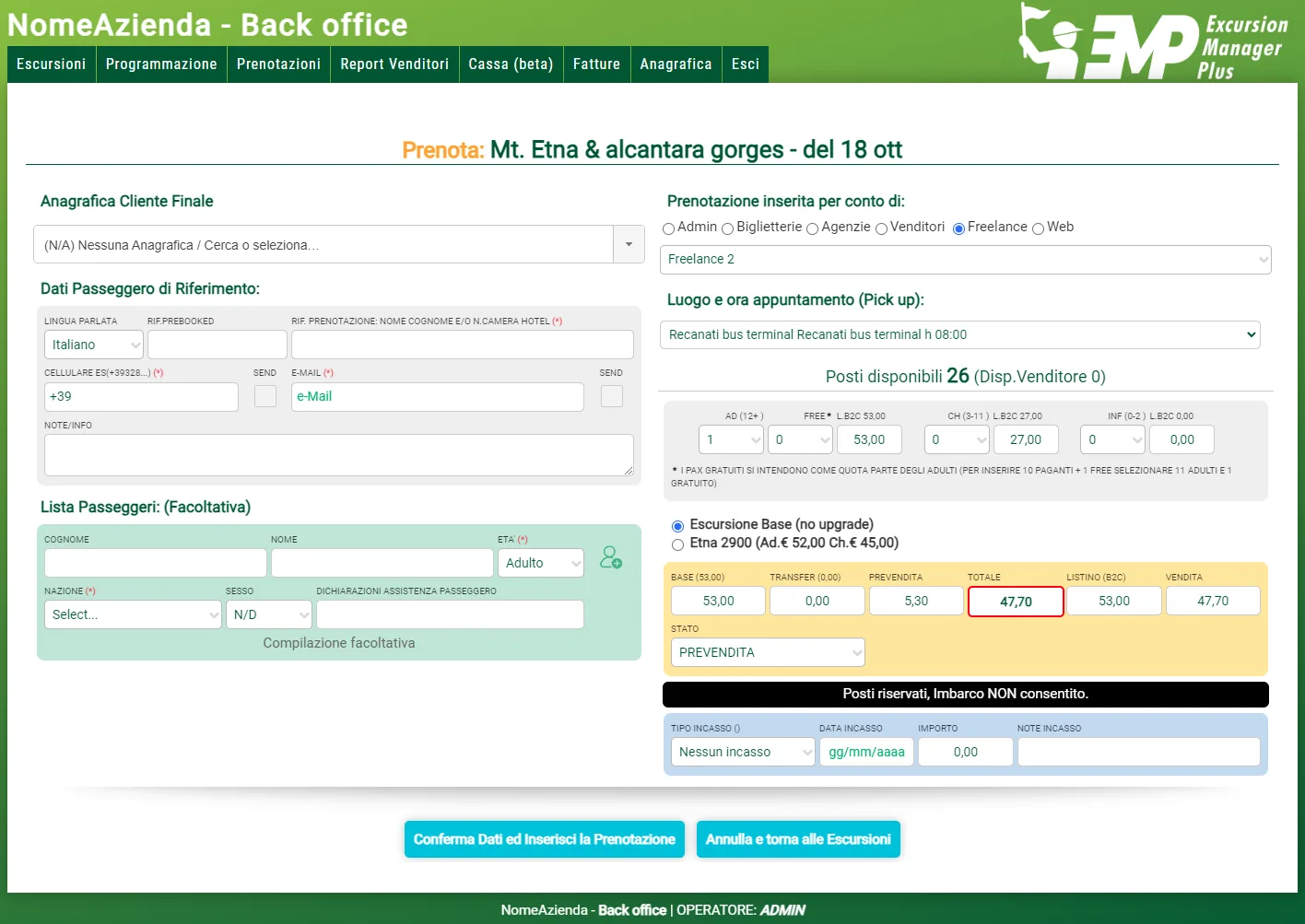Viewport: 1305px width, 924px height.
Task: Select the Venditori radio option
Action: pos(882,228)
